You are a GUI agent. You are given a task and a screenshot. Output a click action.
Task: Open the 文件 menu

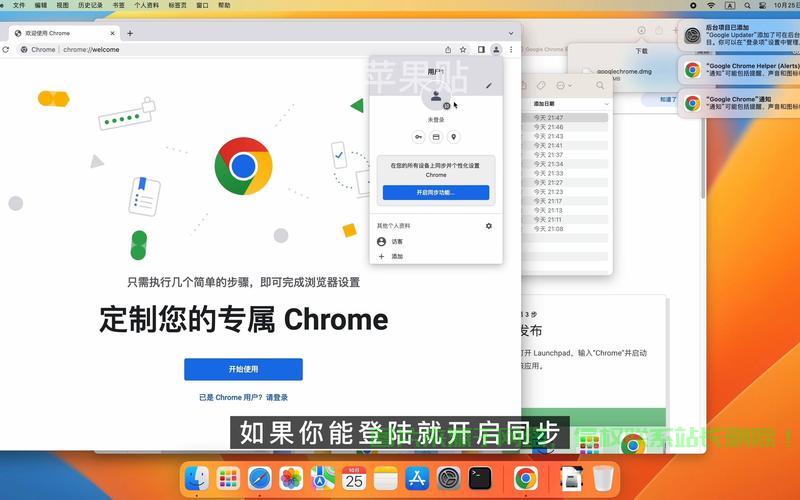pos(19,5)
